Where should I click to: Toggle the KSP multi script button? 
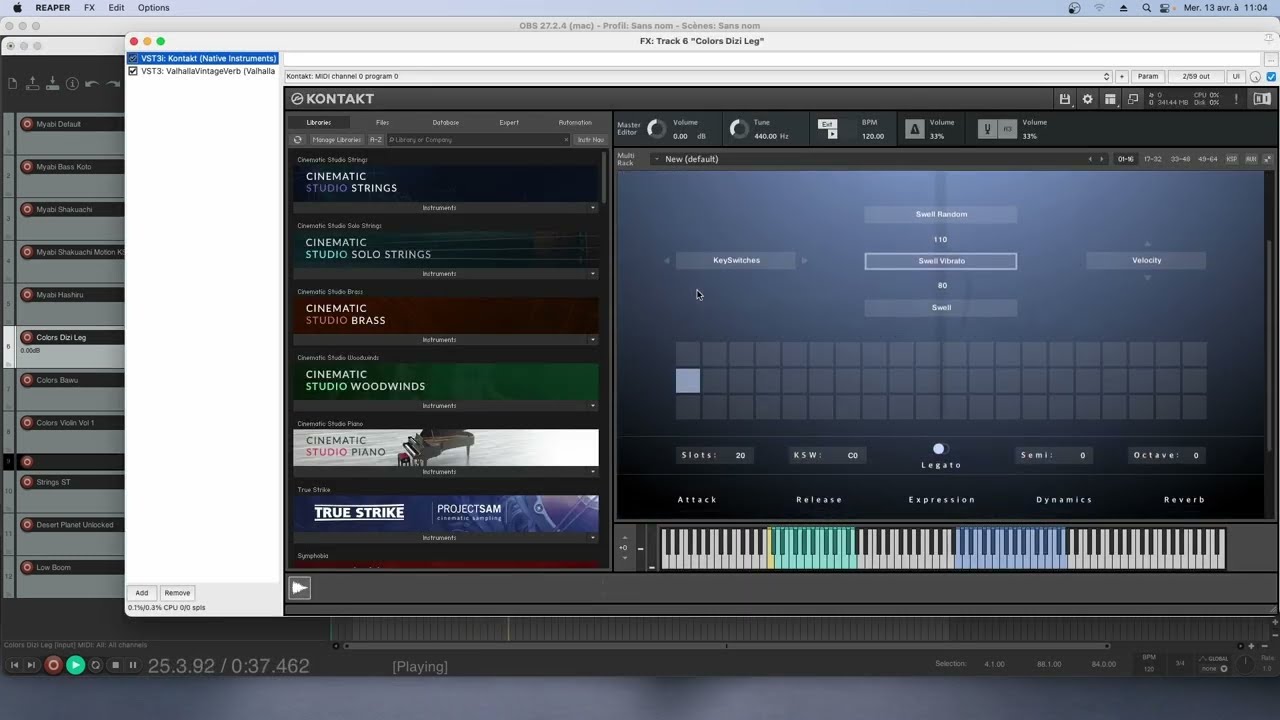(x=1232, y=159)
